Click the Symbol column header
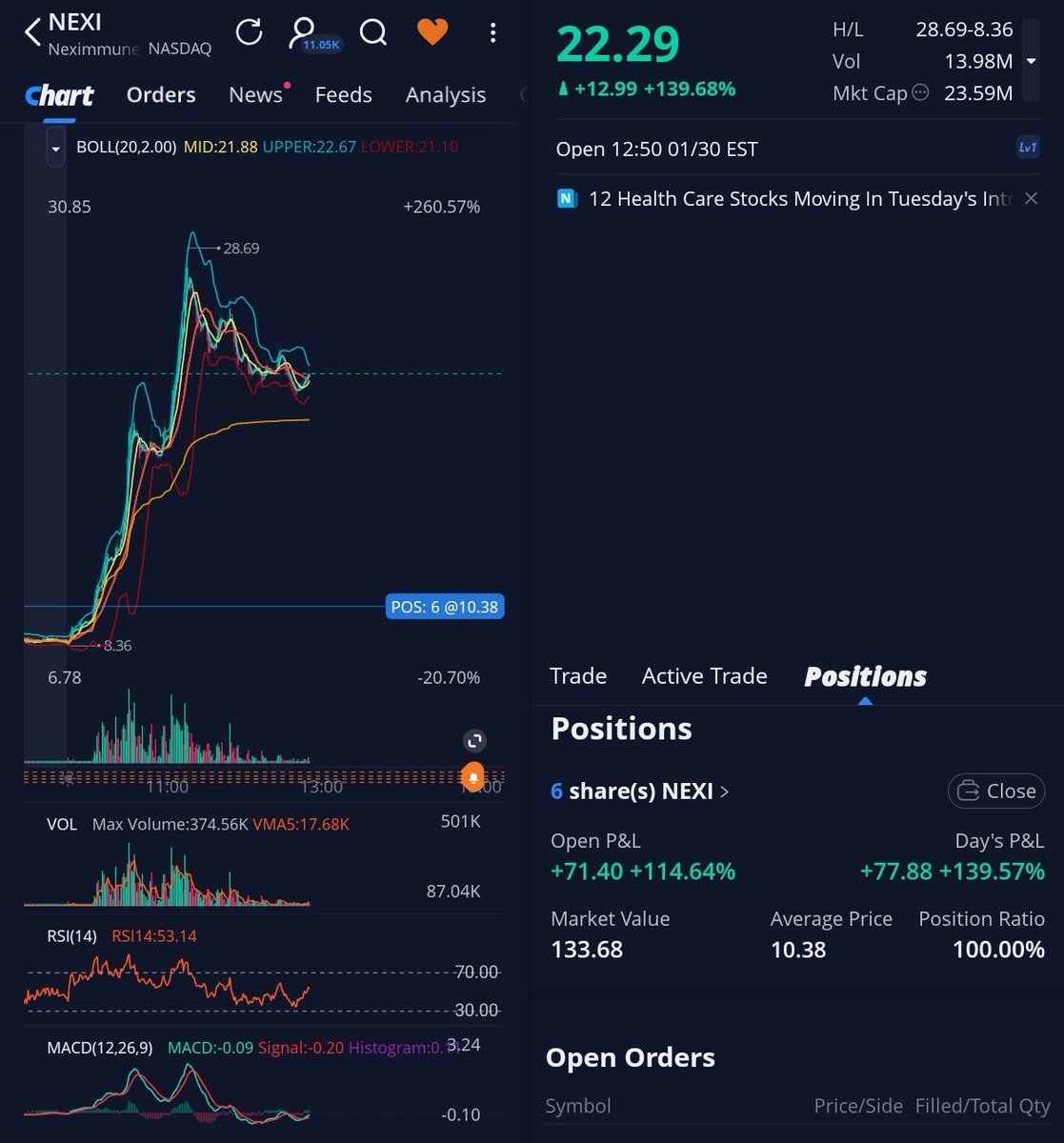Screen dimensions: 1064x1143 578,1106
